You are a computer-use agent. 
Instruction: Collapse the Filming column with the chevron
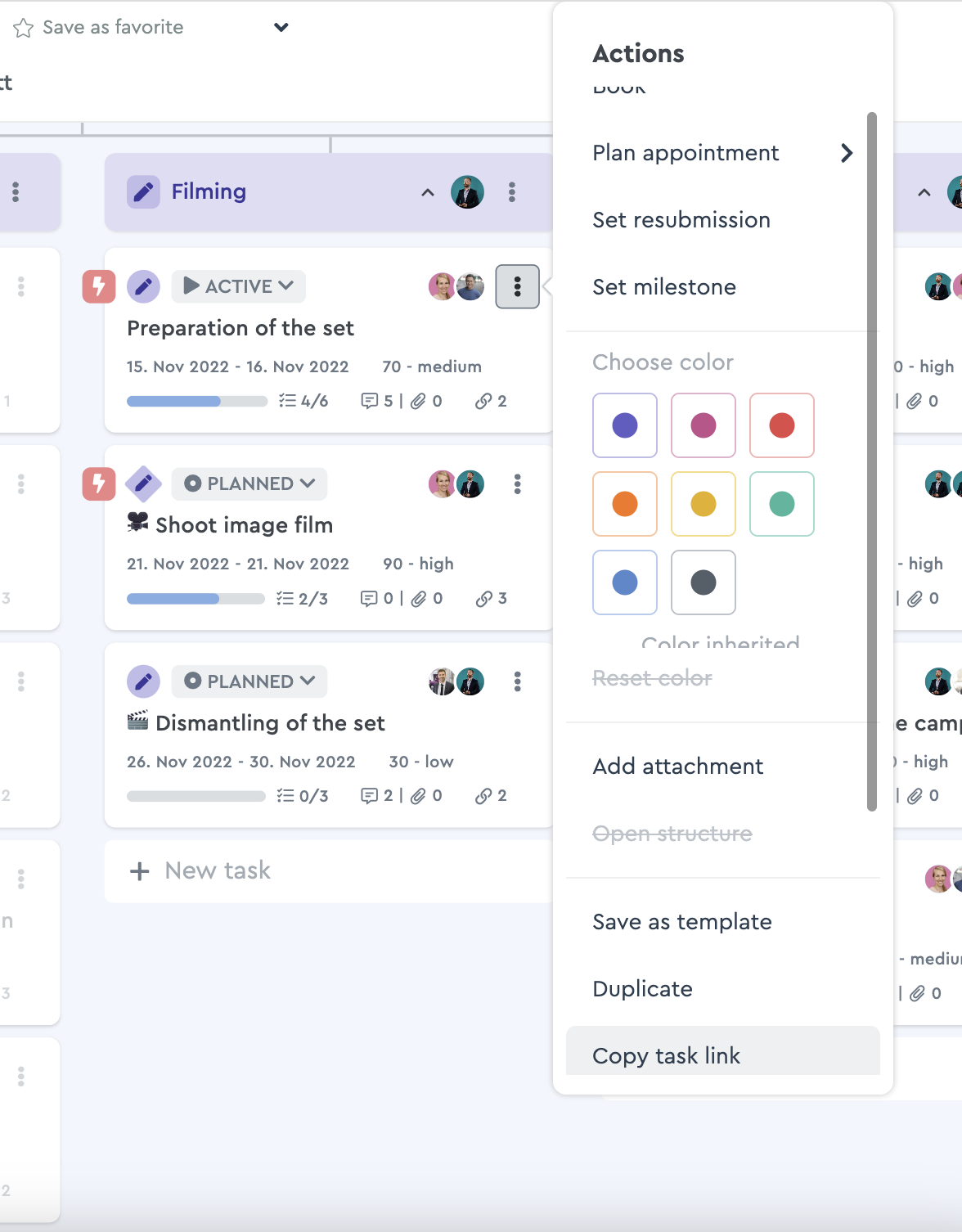[x=428, y=193]
